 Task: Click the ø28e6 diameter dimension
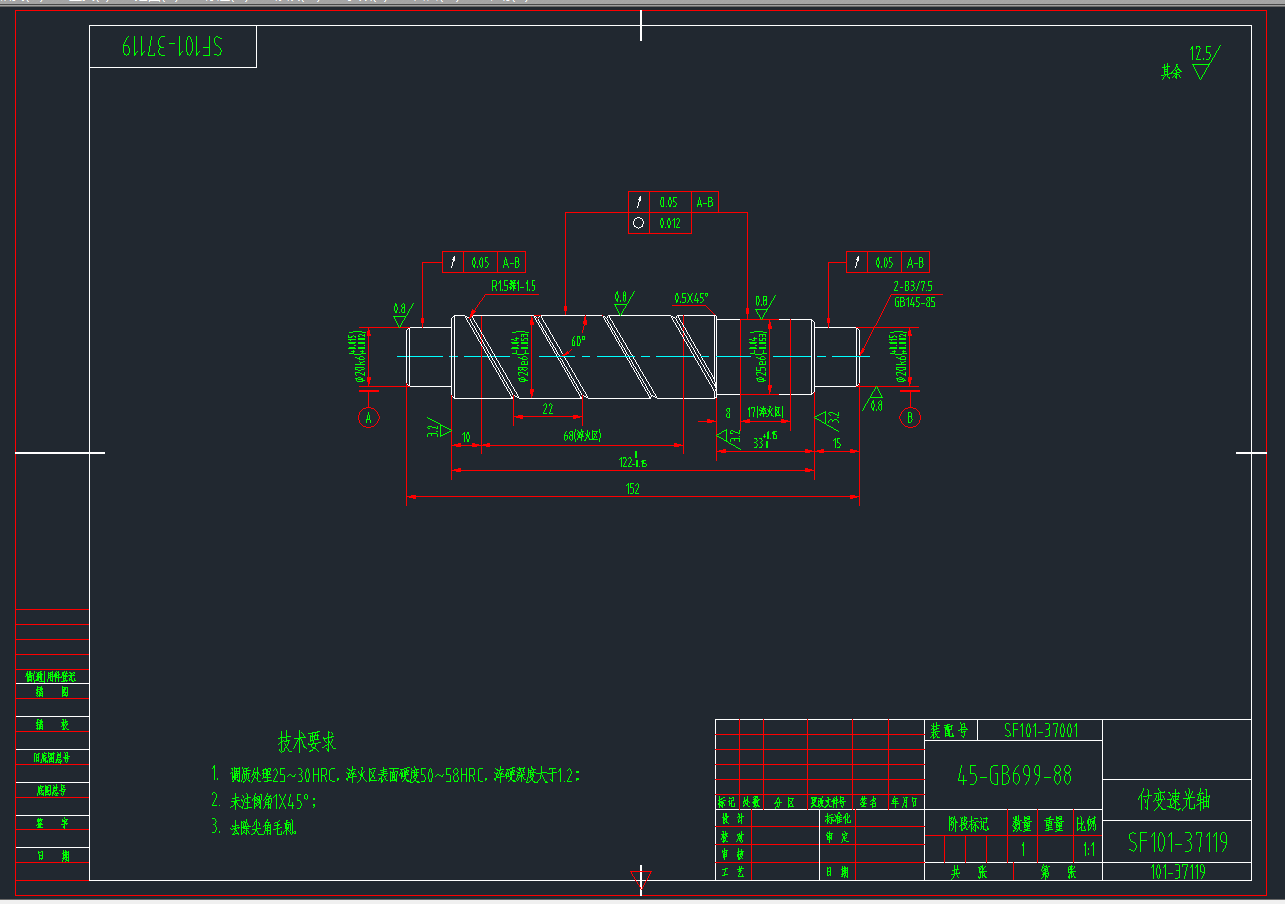coord(522,356)
